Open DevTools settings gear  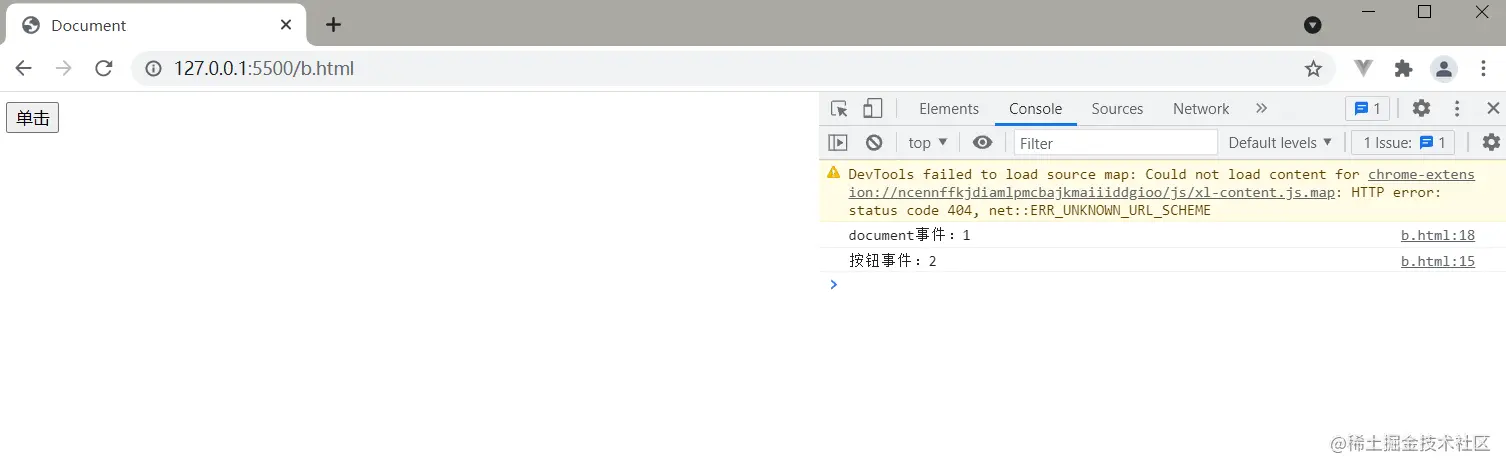(1421, 109)
